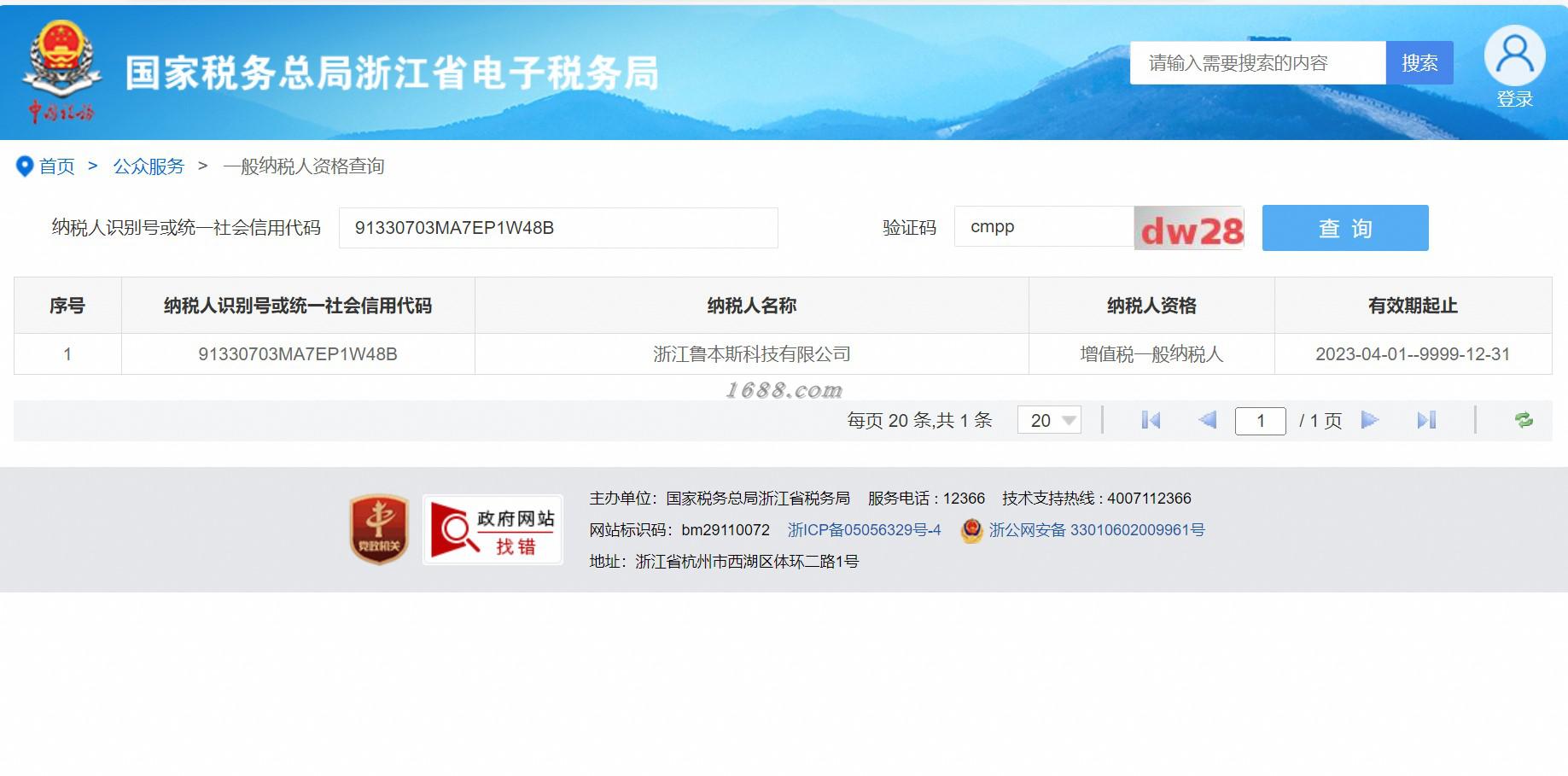Click the address 浙江省杭州市西湖区体环二路1号

(x=724, y=562)
